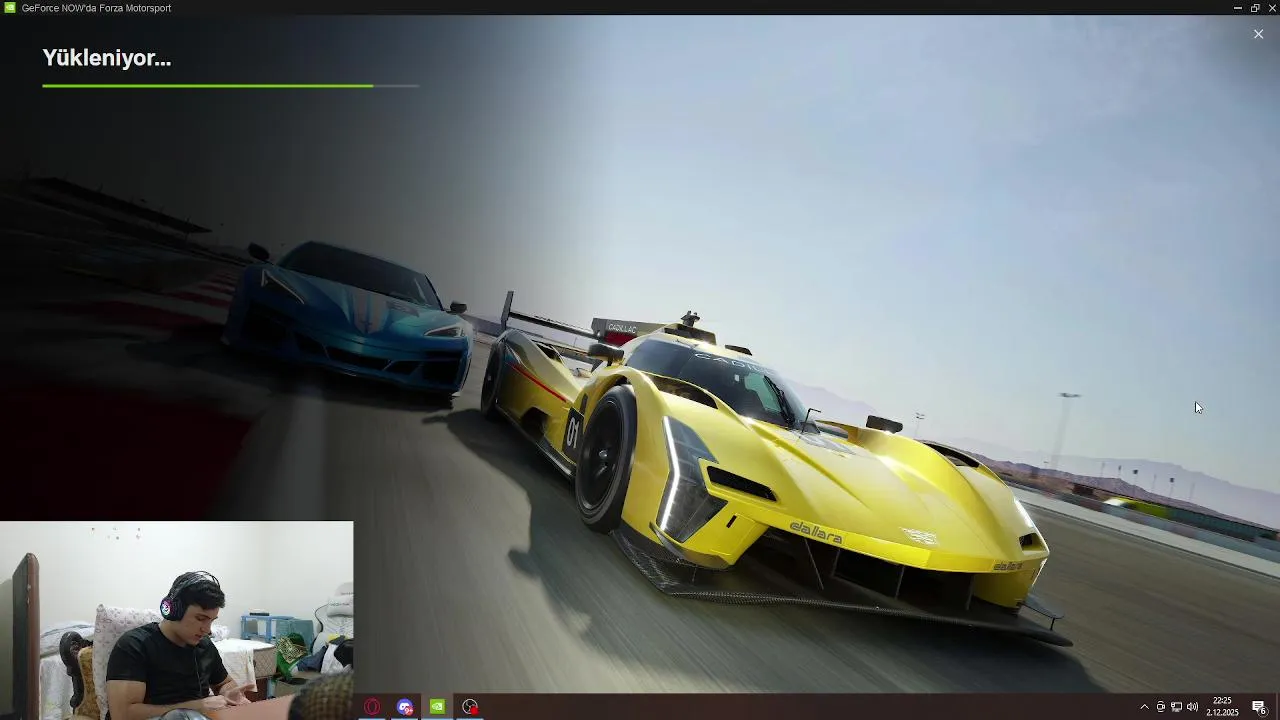
Task: Click the battery/power tray icon
Action: click(1161, 707)
